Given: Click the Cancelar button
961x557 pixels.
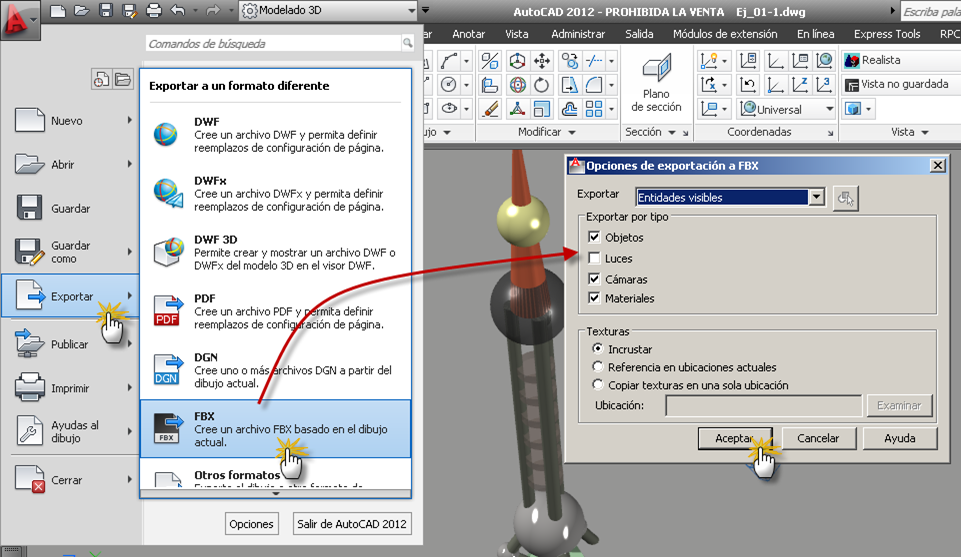Looking at the screenshot, I should click(818, 438).
